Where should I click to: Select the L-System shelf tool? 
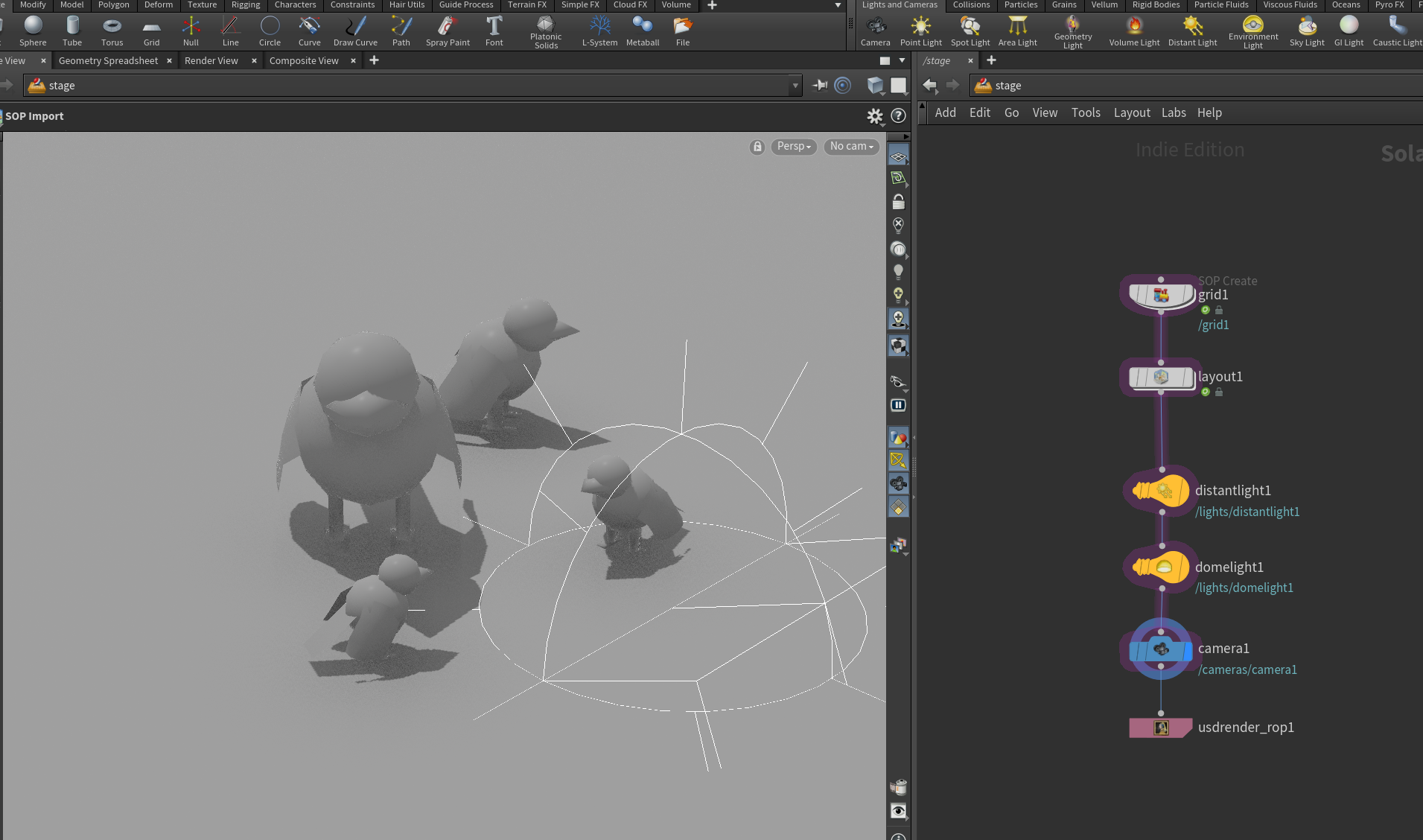(x=599, y=31)
